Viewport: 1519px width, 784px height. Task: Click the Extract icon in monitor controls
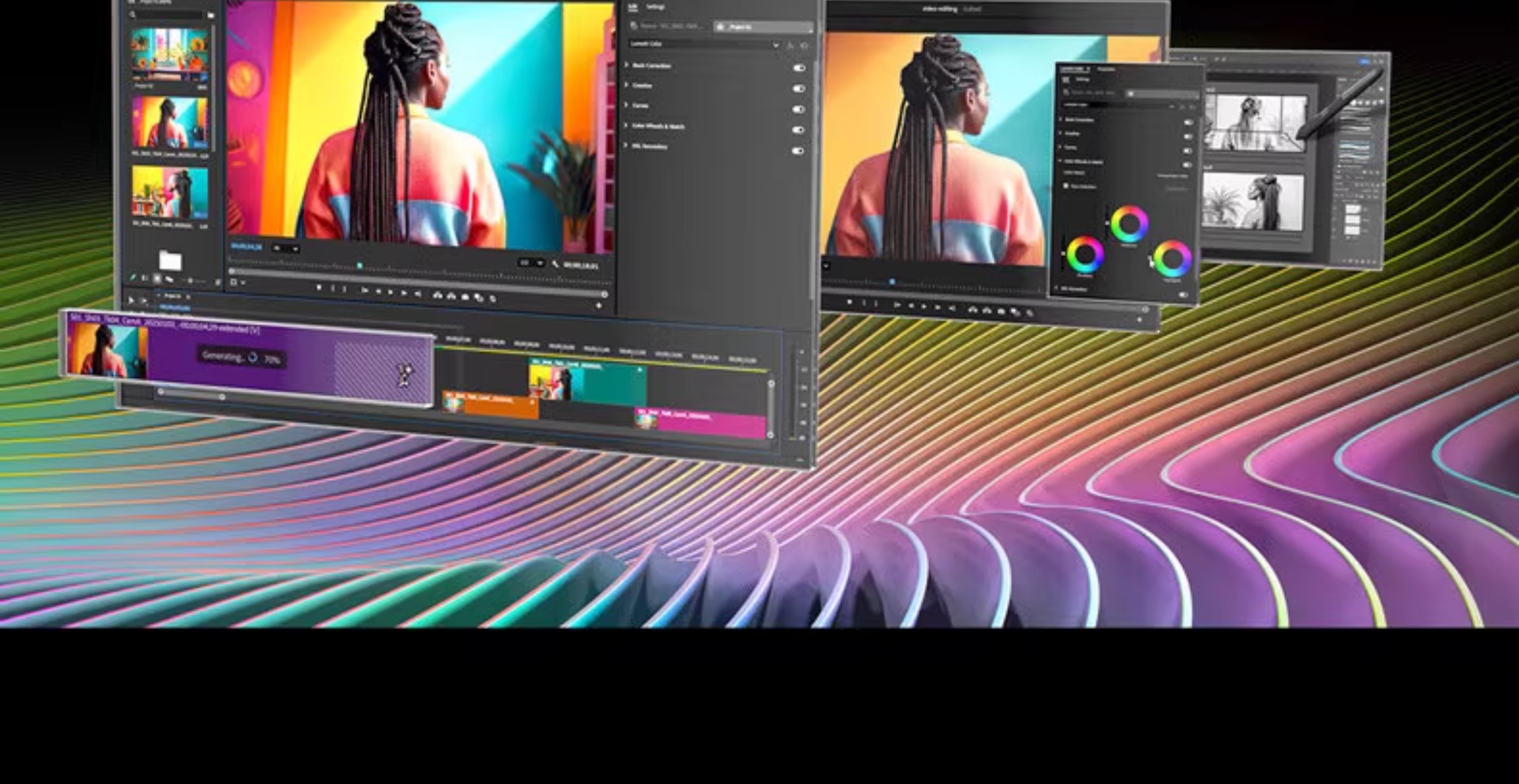tap(451, 296)
